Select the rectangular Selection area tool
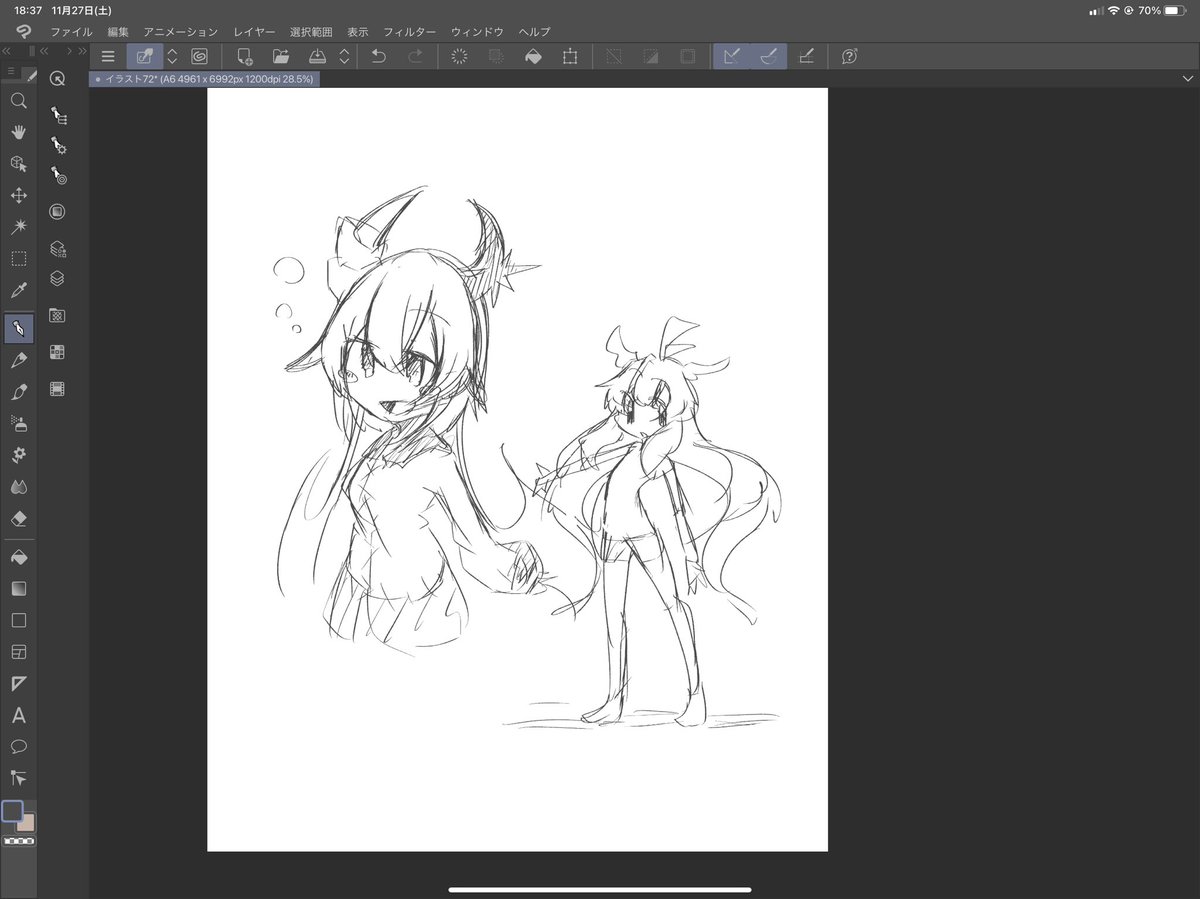Image resolution: width=1200 pixels, height=899 pixels. 18,258
